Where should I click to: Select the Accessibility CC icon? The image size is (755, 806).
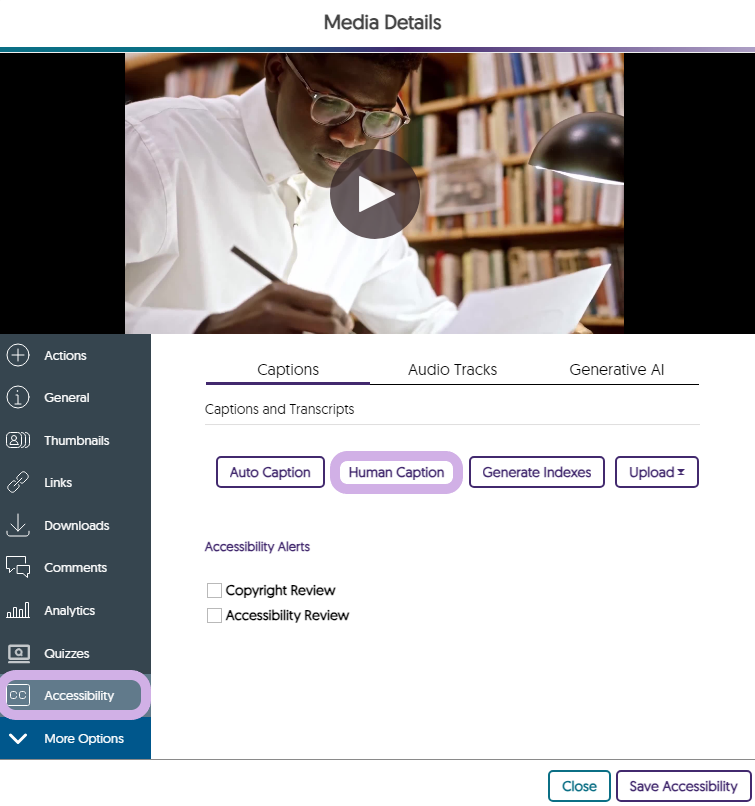pyautogui.click(x=18, y=695)
